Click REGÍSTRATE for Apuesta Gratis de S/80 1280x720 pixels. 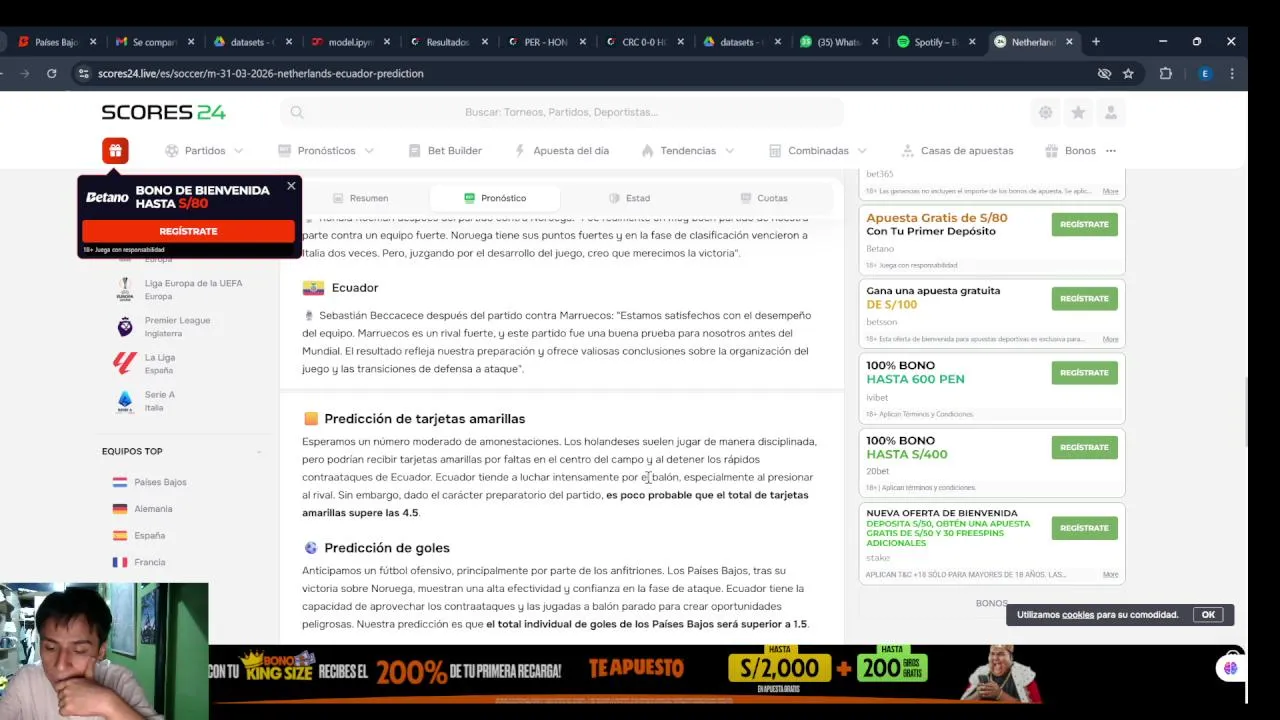tap(1084, 224)
